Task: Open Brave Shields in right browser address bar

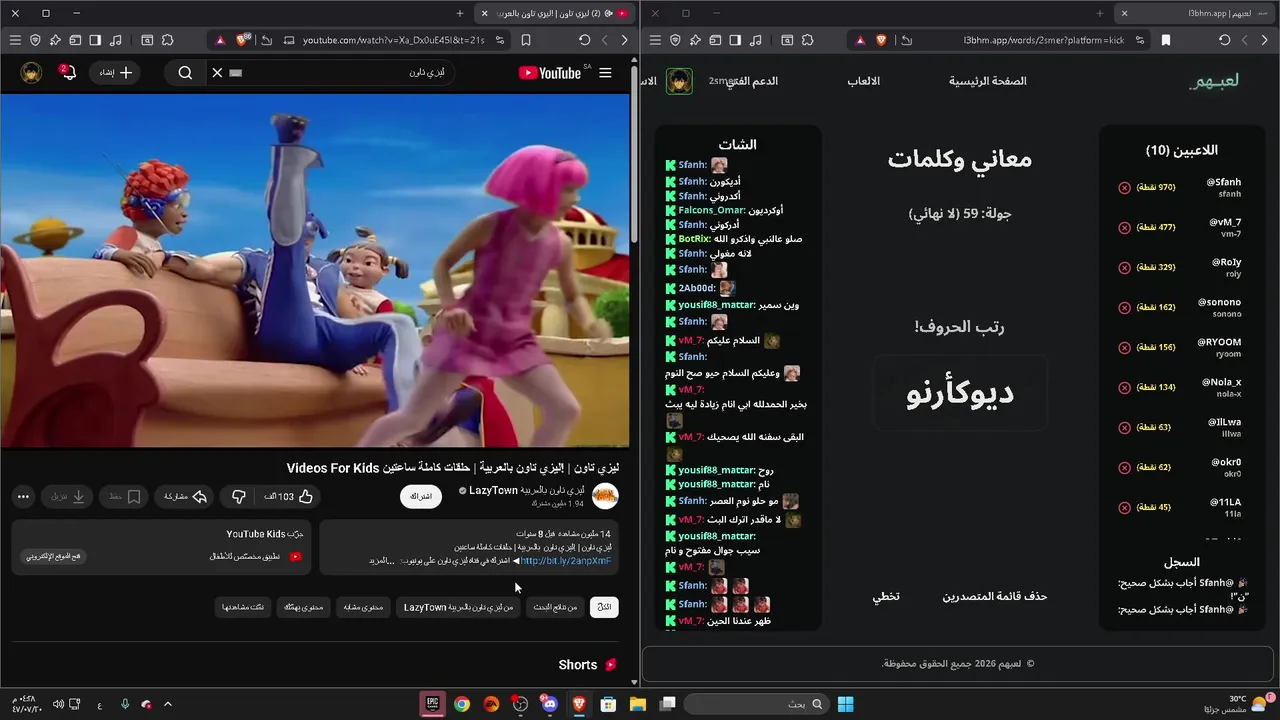Action: click(881, 40)
